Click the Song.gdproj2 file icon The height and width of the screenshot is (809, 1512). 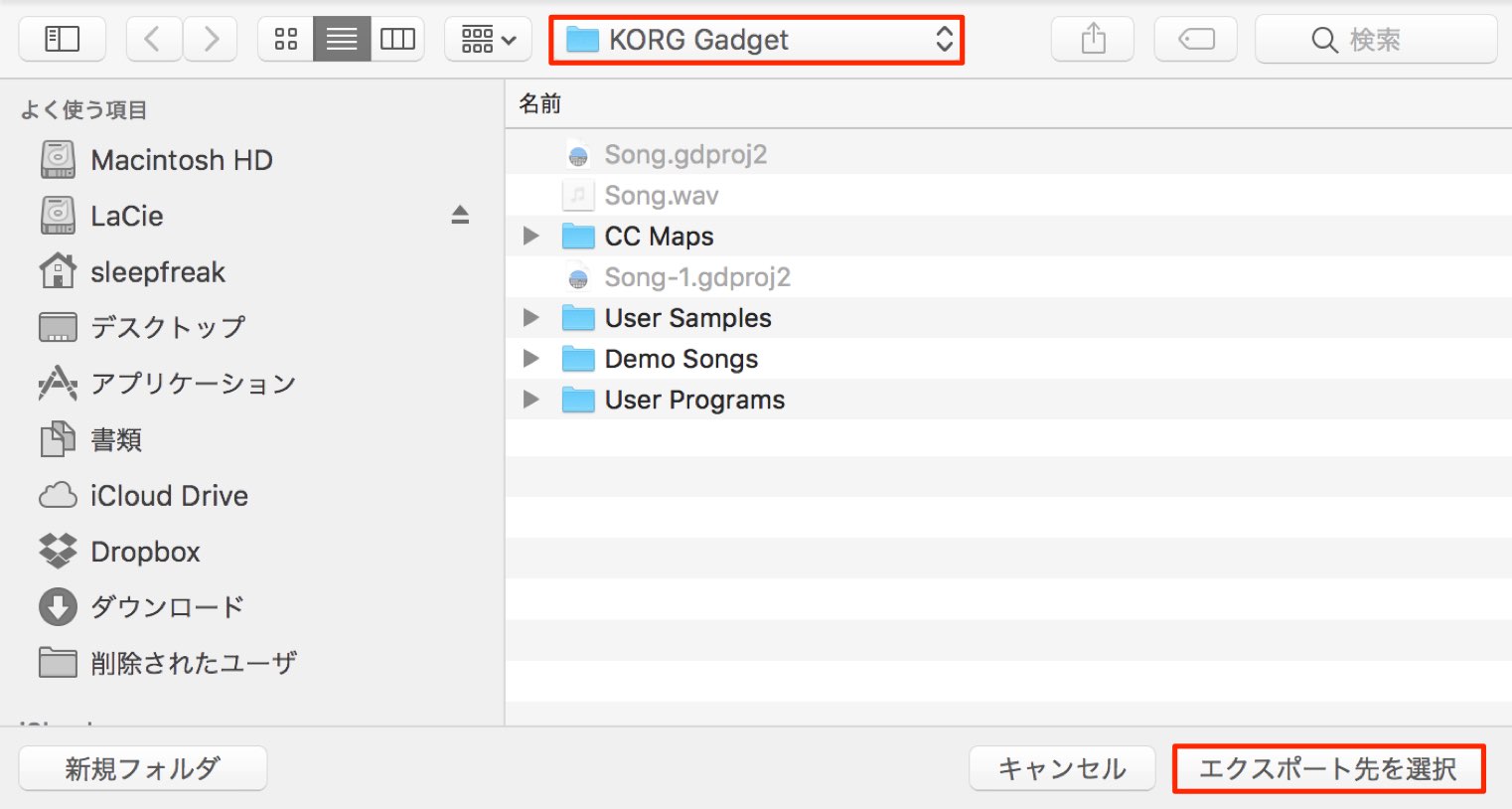(578, 154)
